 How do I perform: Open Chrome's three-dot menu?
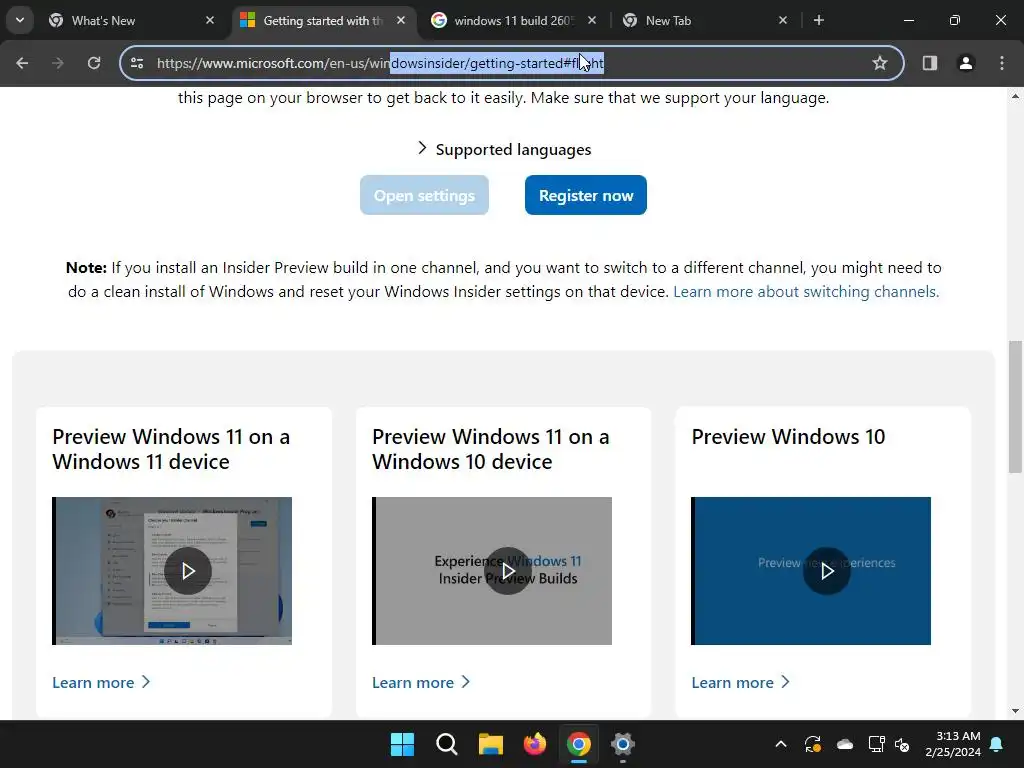click(x=1002, y=63)
